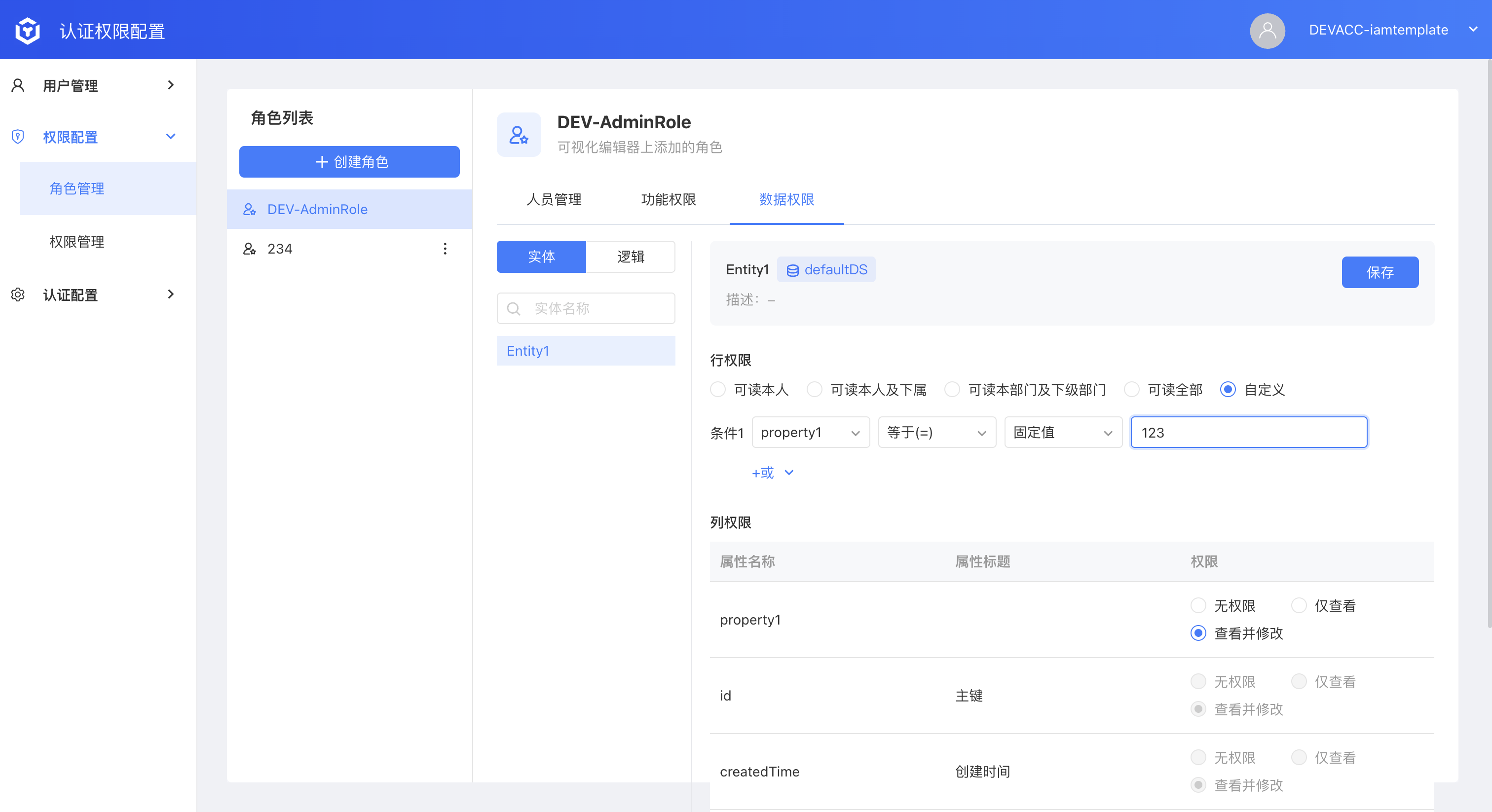This screenshot has height=812, width=1492.
Task: Click the 权限配置 shield icon
Action: [x=18, y=137]
